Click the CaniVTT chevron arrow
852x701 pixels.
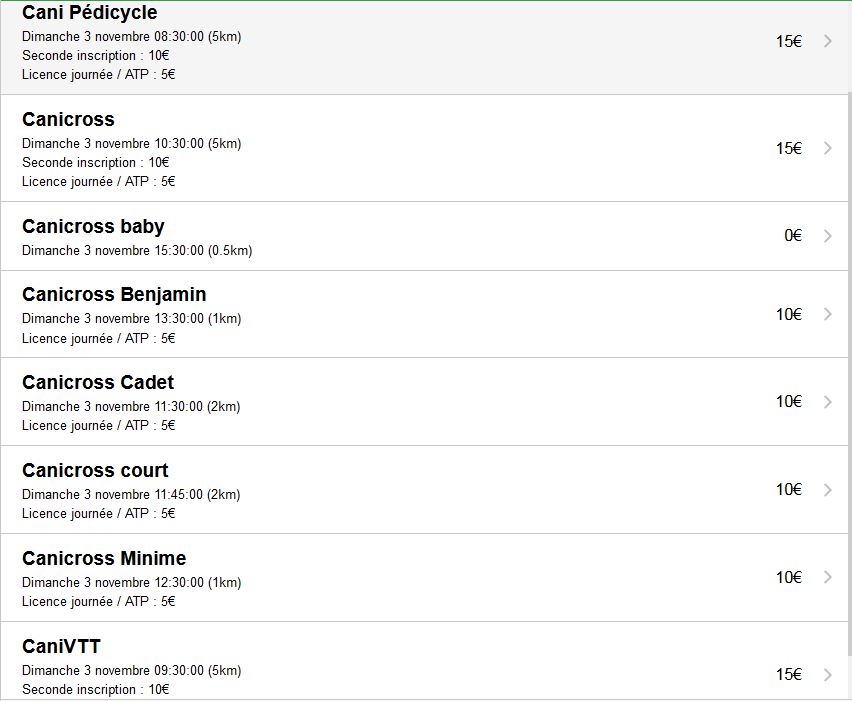pos(828,674)
